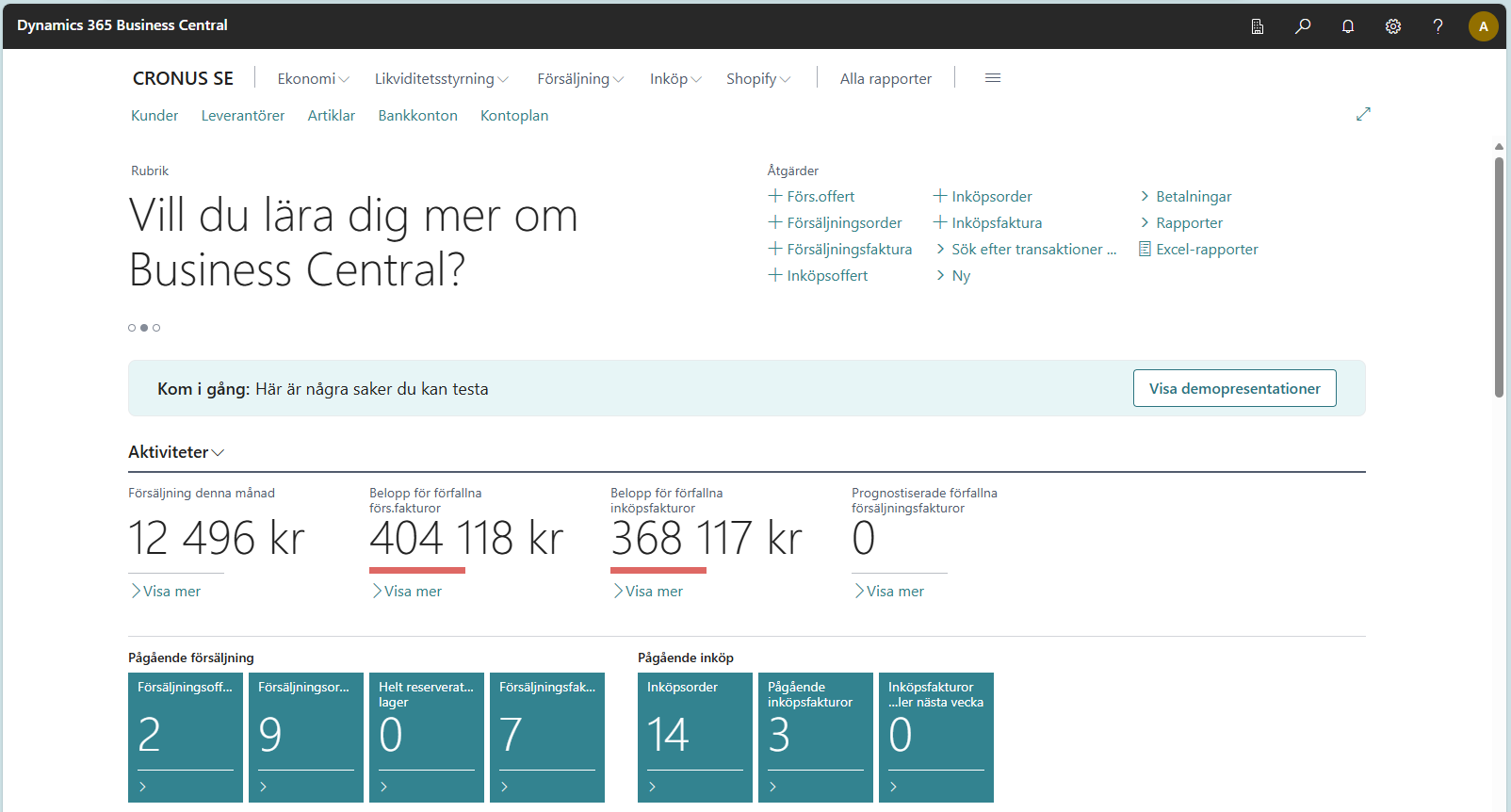Viewport: 1511px width, 812px height.
Task: Open the notifications bell
Action: 1348,26
